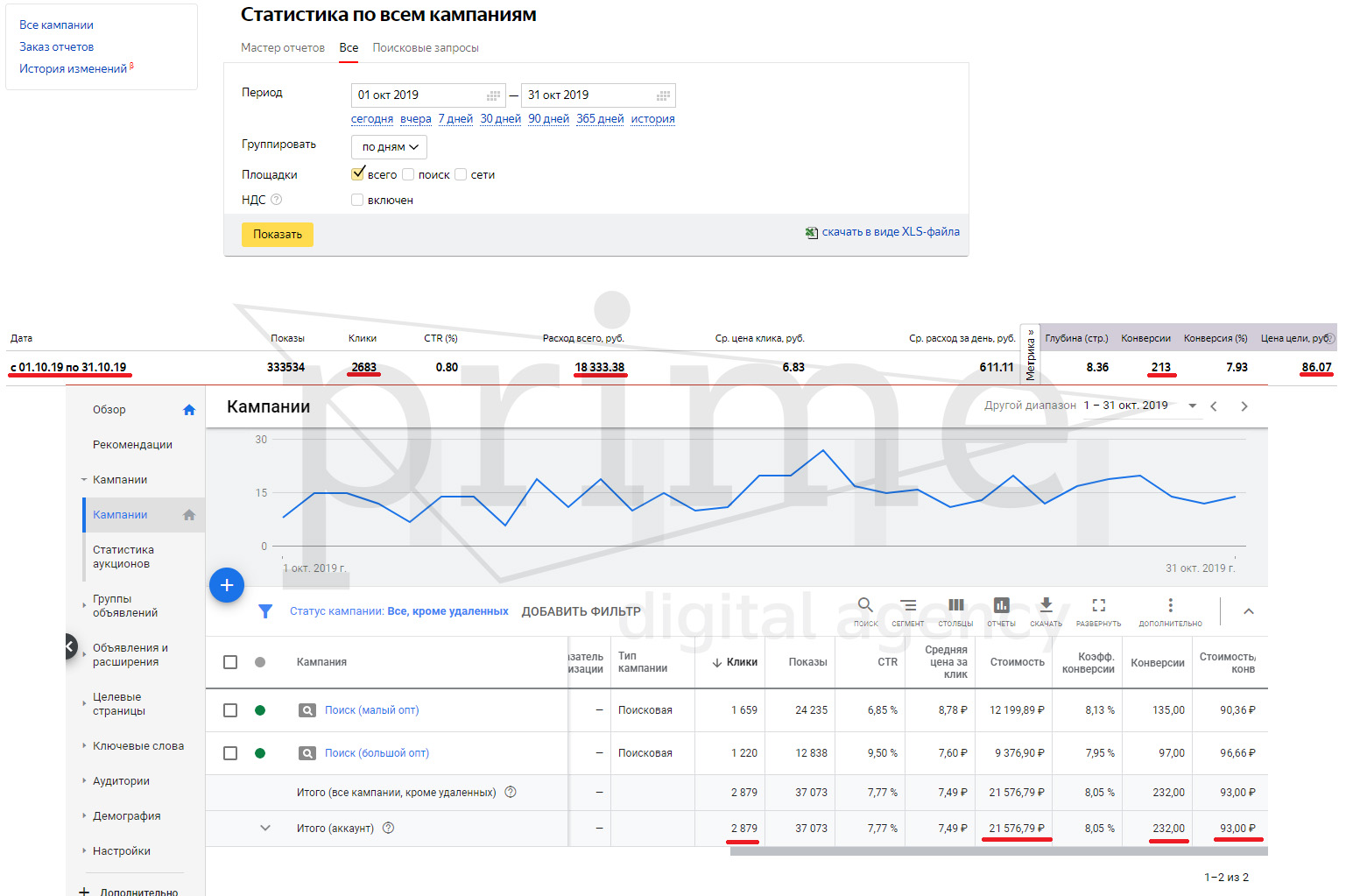Click the horizontal scrollbar under the table

click(x=998, y=851)
